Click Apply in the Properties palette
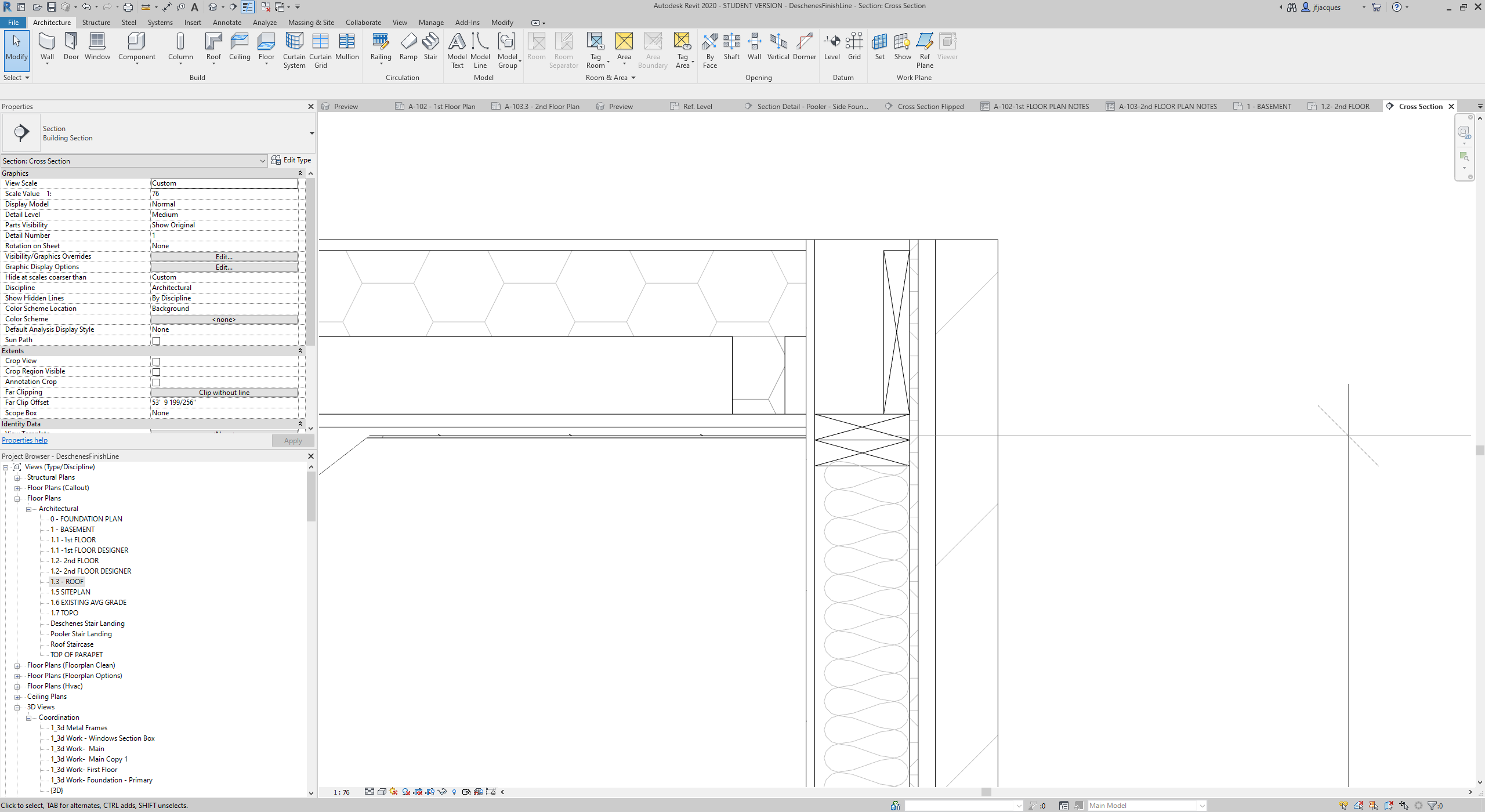This screenshot has height=812, width=1485. 292,440
